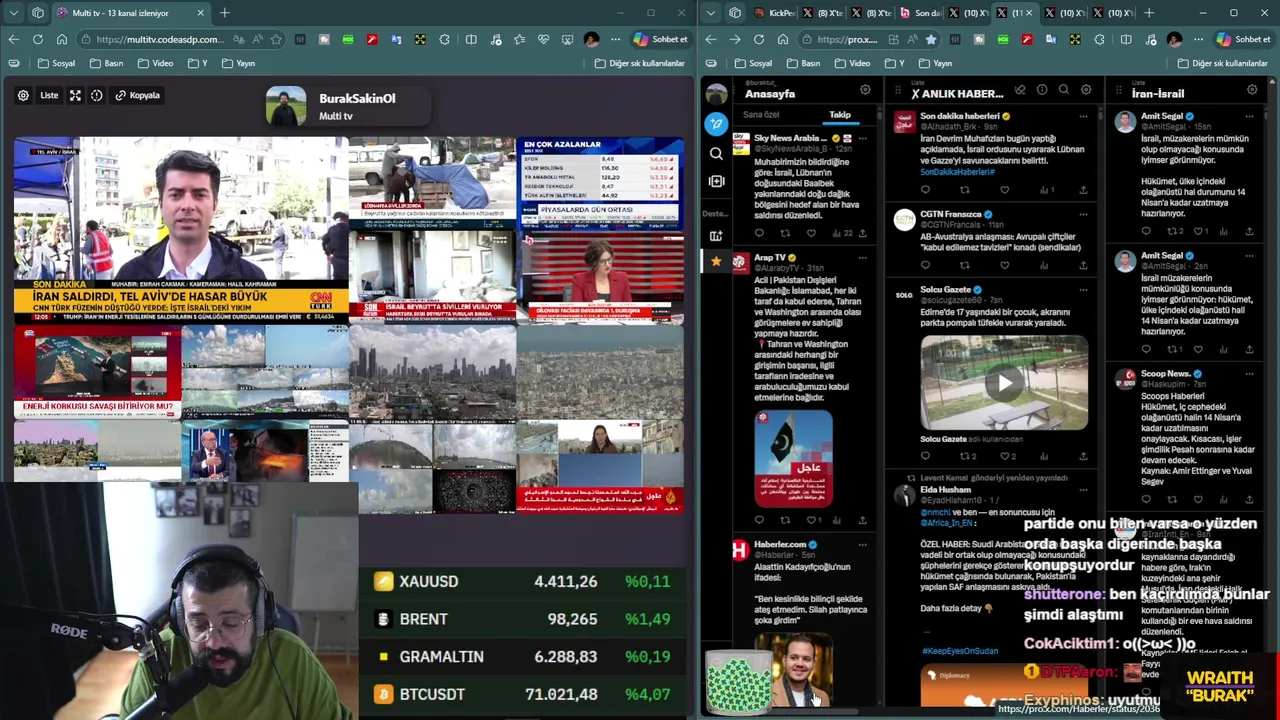Viewport: 1280px width, 720px height.
Task: Open X ANLIK HABER column search icon
Action: (1064, 90)
